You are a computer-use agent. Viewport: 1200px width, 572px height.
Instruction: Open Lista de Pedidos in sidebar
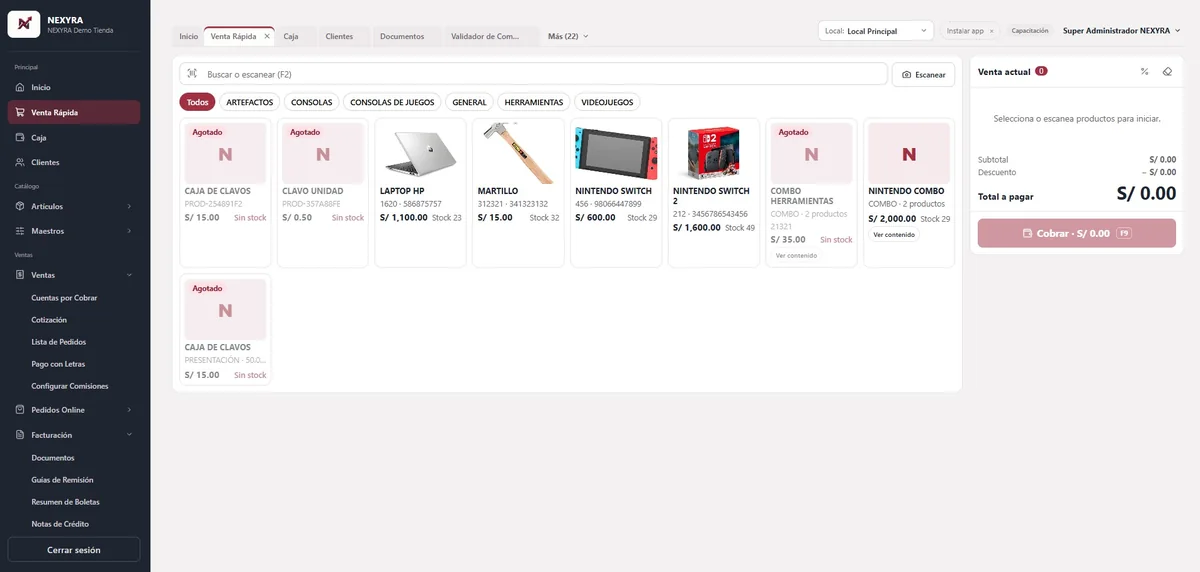tap(59, 342)
